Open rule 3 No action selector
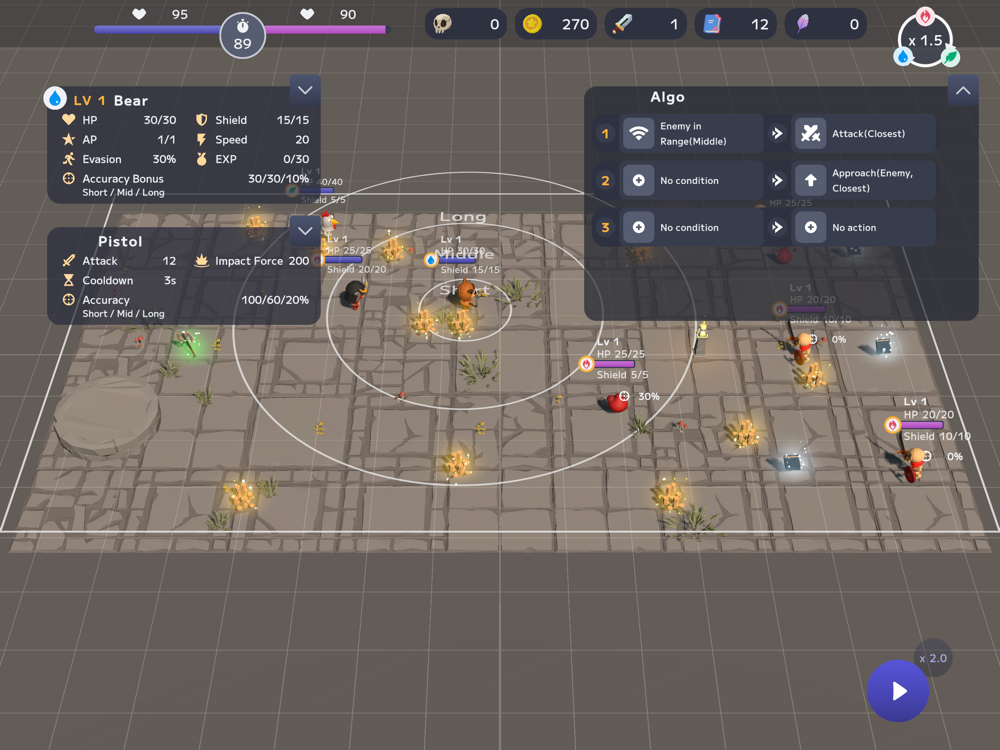This screenshot has height=750, width=1000. pyautogui.click(x=864, y=228)
